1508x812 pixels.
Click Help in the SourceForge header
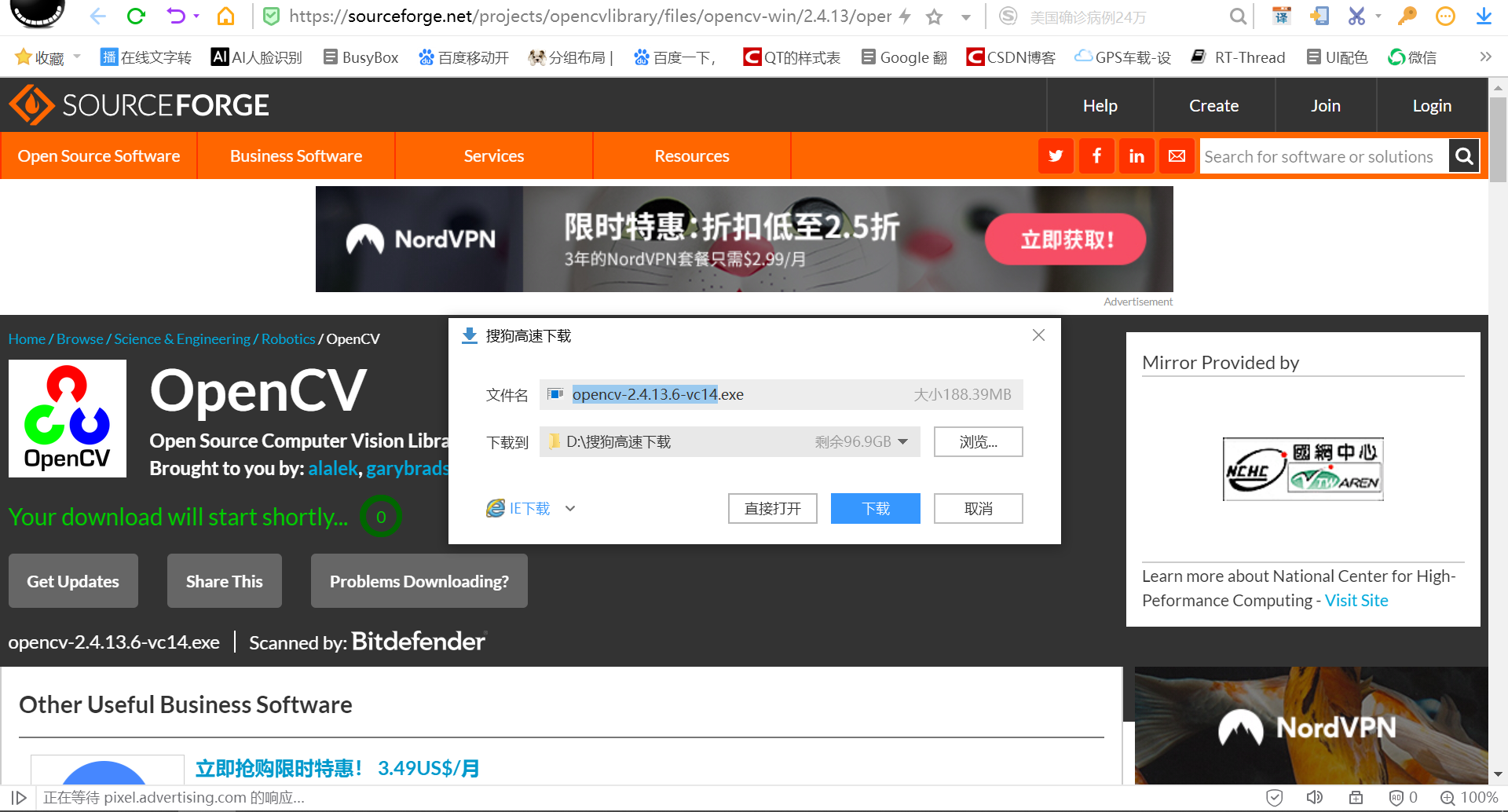click(1100, 105)
